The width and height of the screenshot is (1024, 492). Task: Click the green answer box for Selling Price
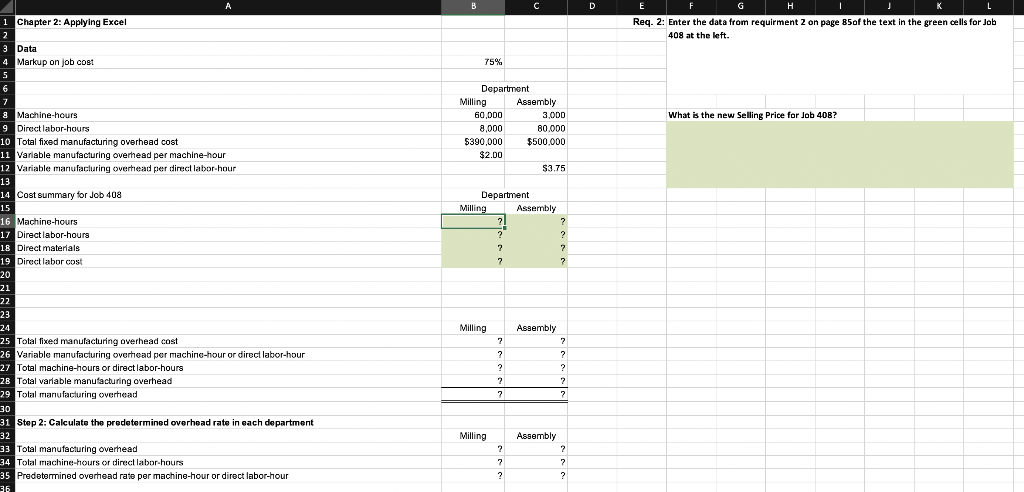(840, 155)
